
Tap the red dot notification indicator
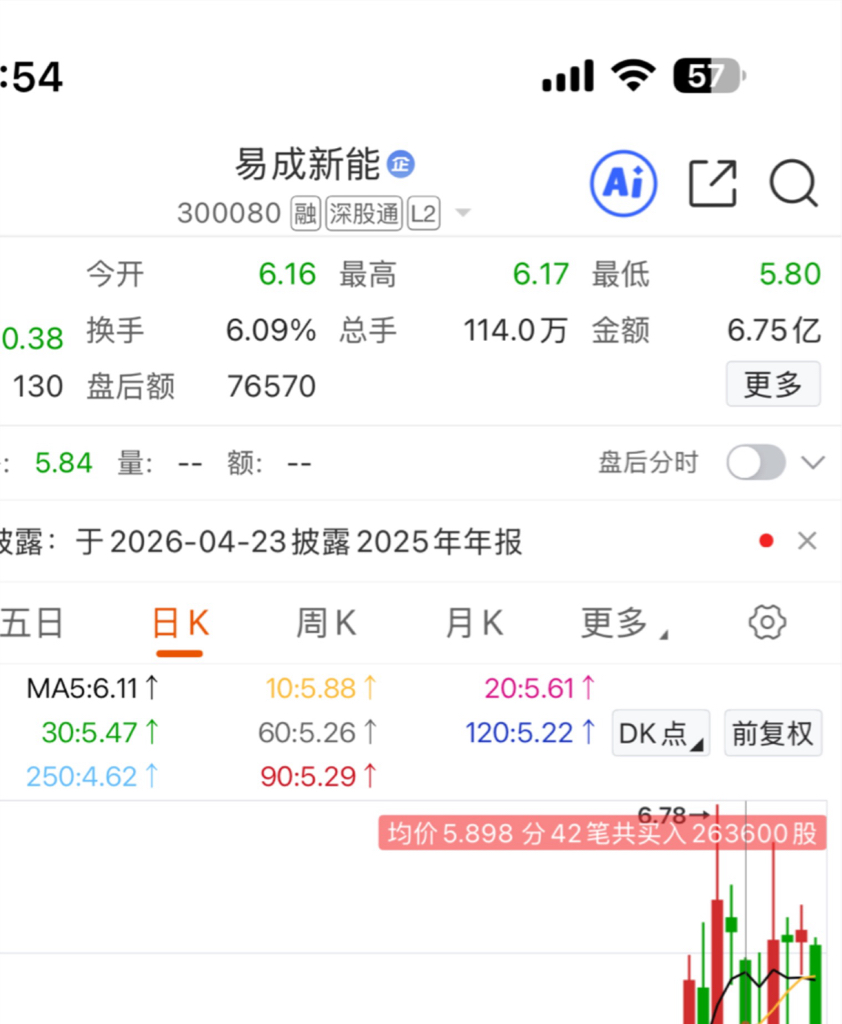766,541
